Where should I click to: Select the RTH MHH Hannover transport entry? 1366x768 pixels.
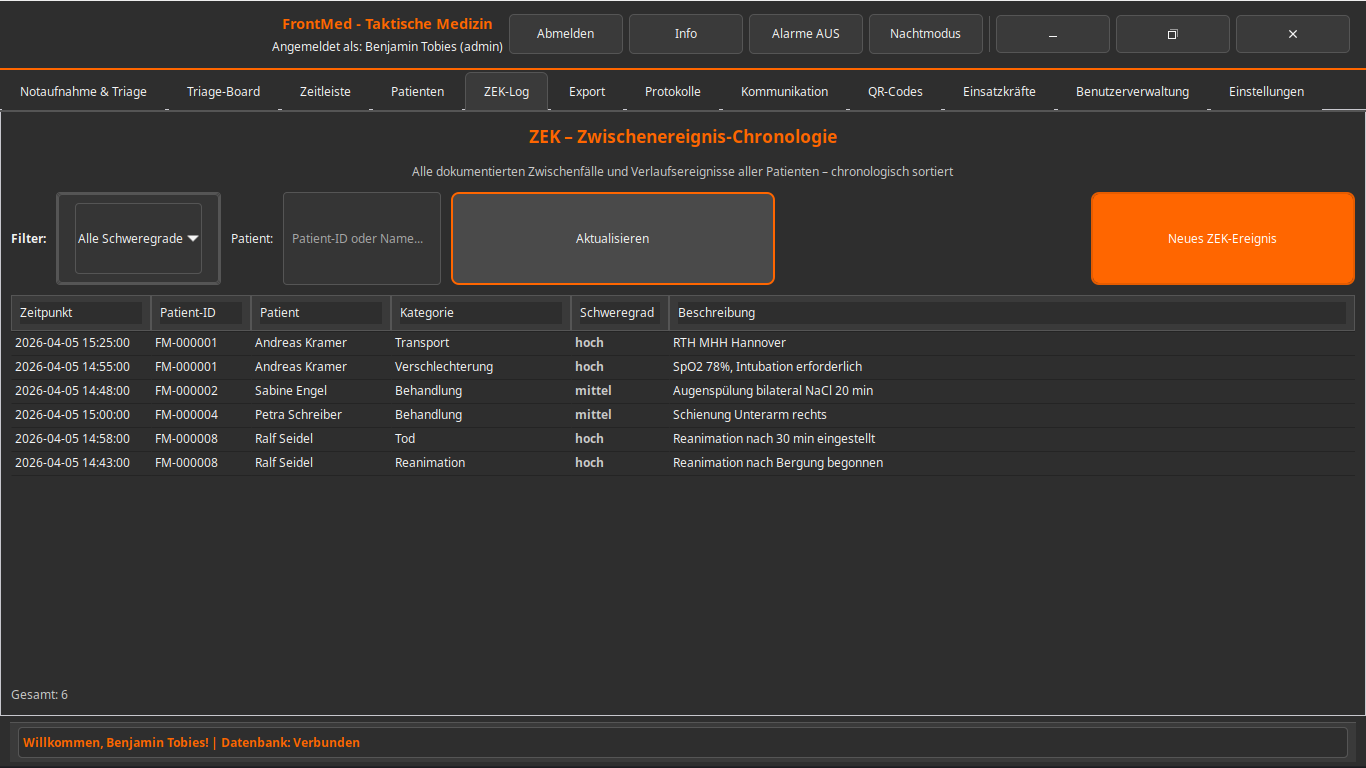pyautogui.click(x=728, y=343)
